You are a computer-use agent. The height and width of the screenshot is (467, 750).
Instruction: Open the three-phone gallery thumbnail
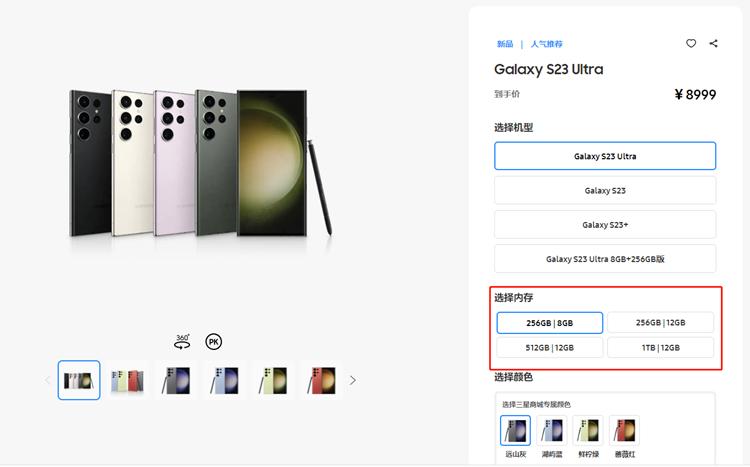click(127, 380)
